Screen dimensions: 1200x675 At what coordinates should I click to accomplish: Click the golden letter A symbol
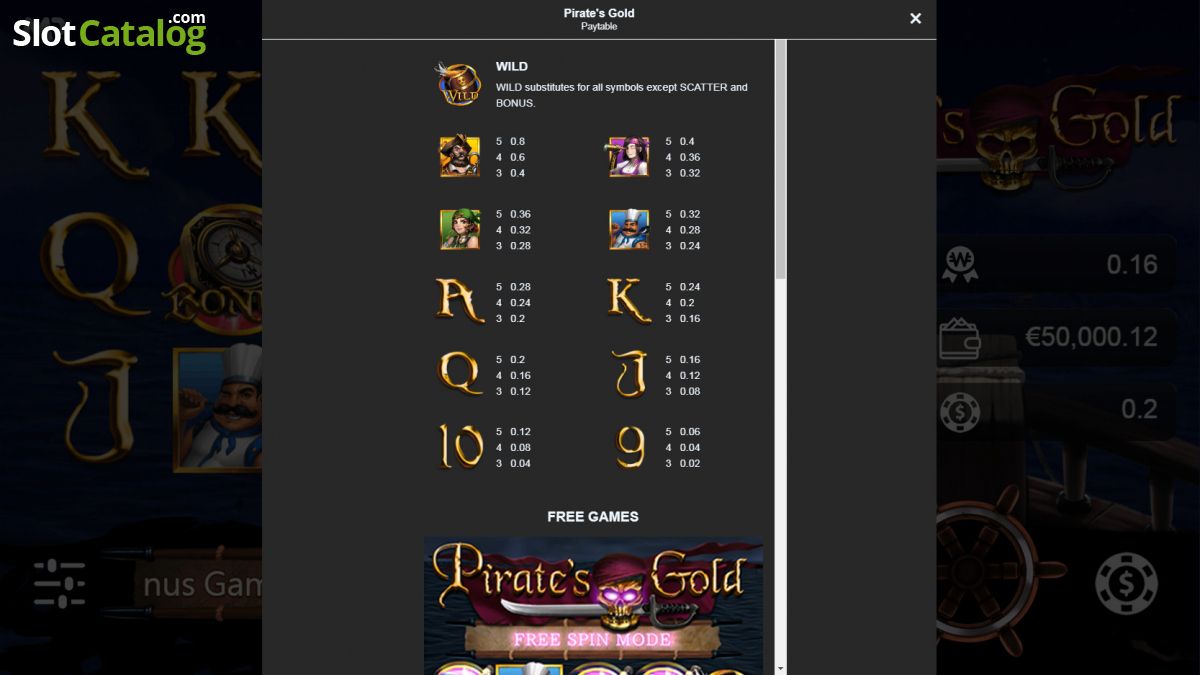click(x=460, y=301)
